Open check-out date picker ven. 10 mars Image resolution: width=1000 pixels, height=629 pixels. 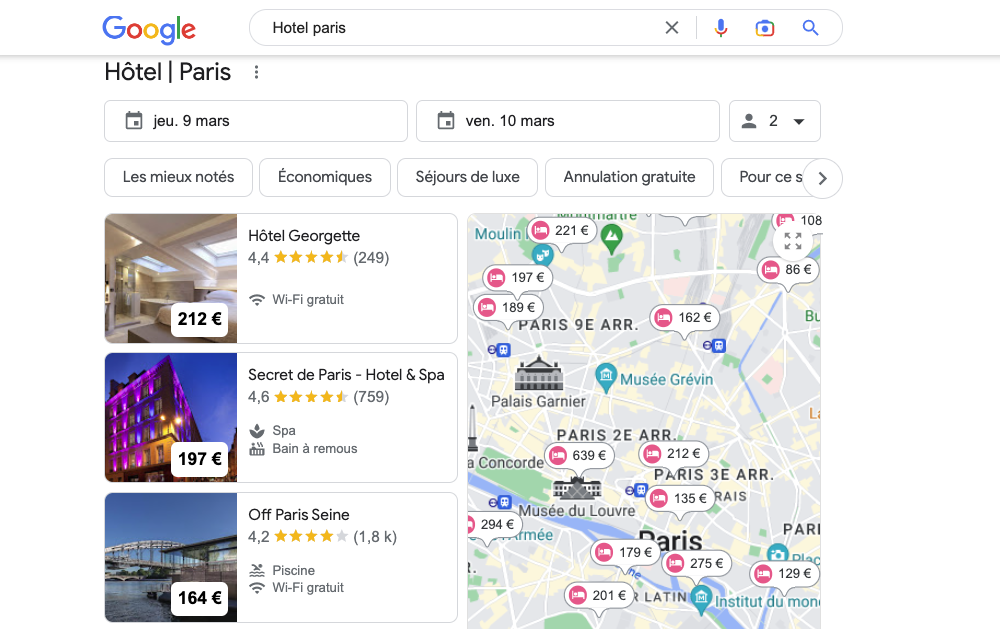[568, 121]
